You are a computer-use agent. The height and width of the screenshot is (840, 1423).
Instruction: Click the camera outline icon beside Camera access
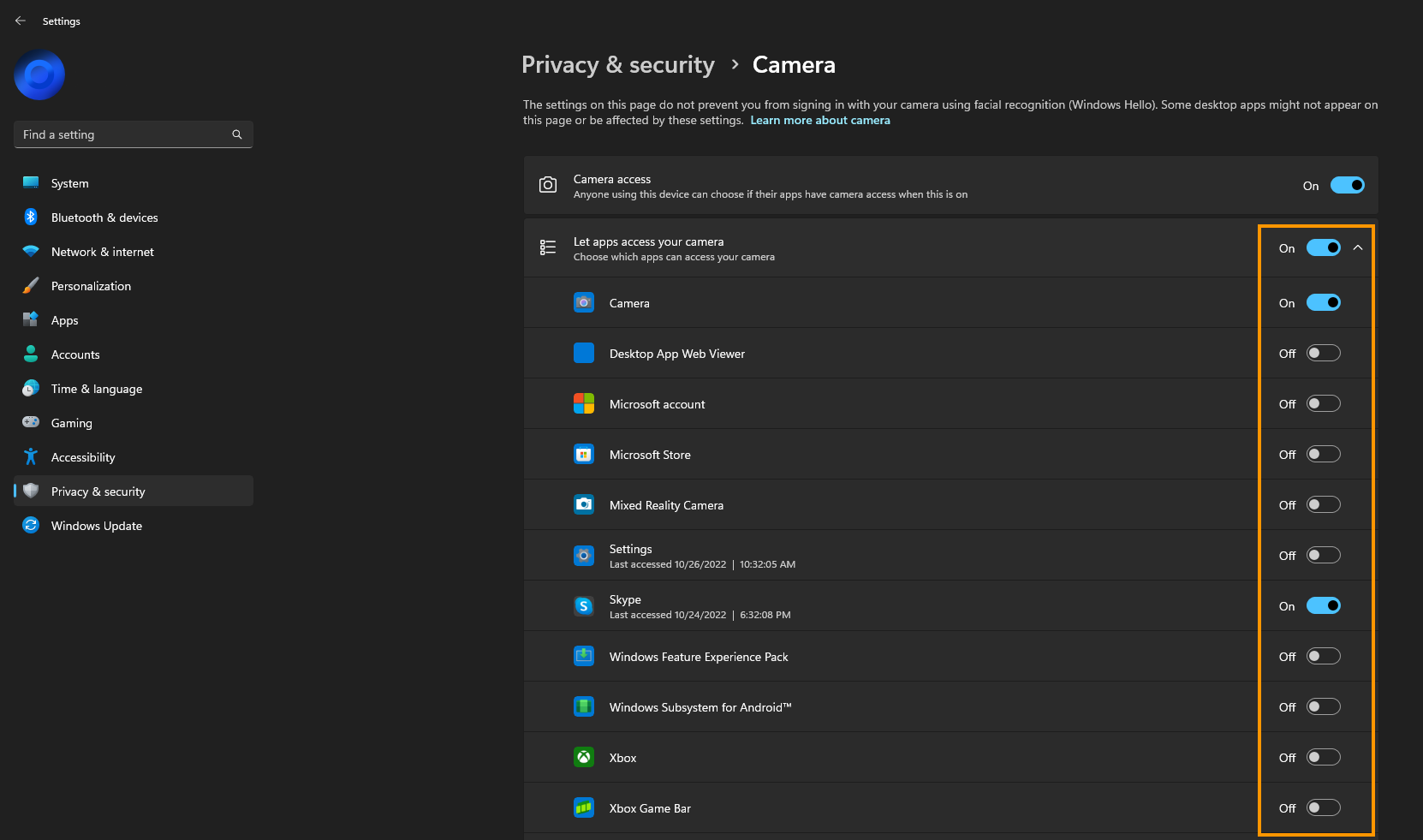click(x=548, y=185)
